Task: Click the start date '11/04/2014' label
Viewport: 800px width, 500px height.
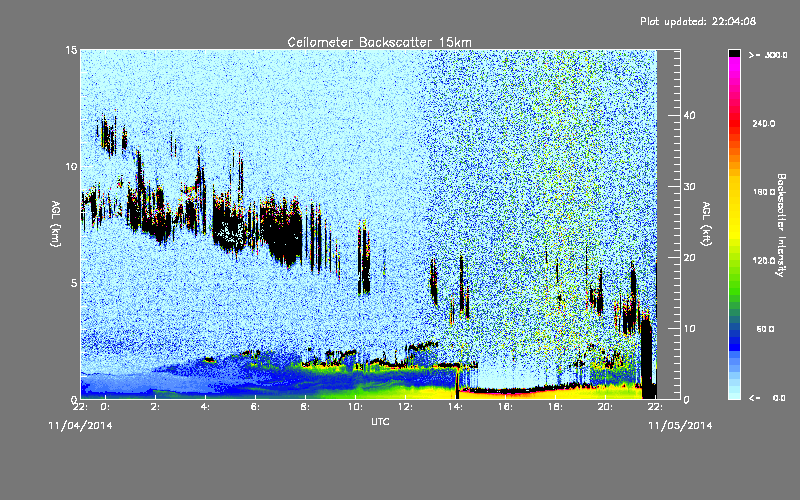Action: [x=80, y=426]
